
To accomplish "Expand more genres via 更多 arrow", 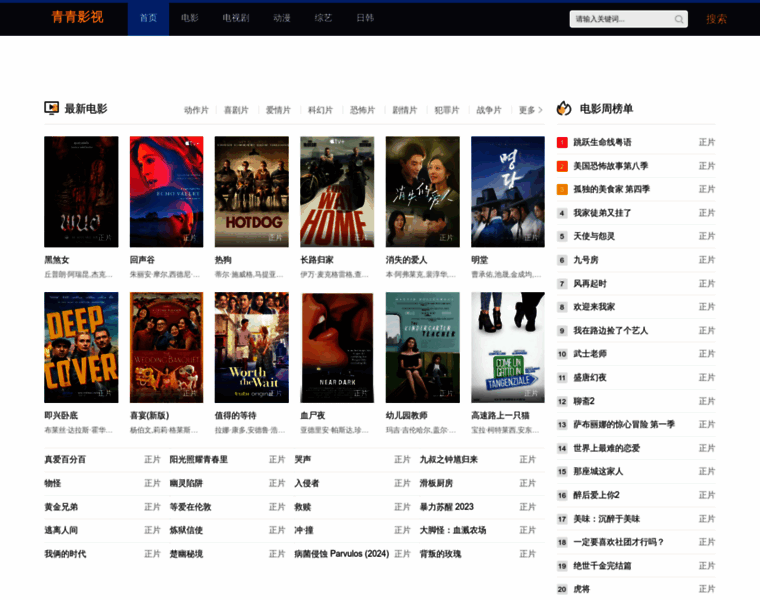I will click(x=531, y=110).
